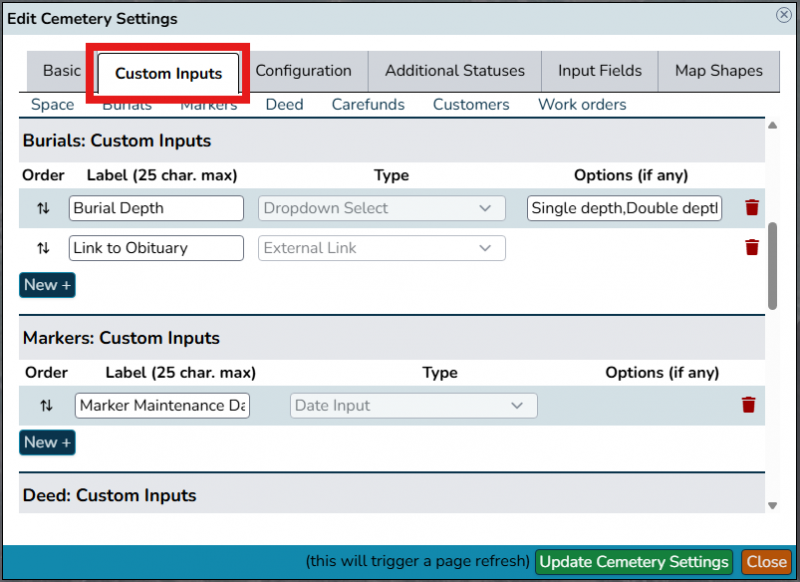
Task: Click the vertical scrollbar thumb
Action: coord(772,266)
